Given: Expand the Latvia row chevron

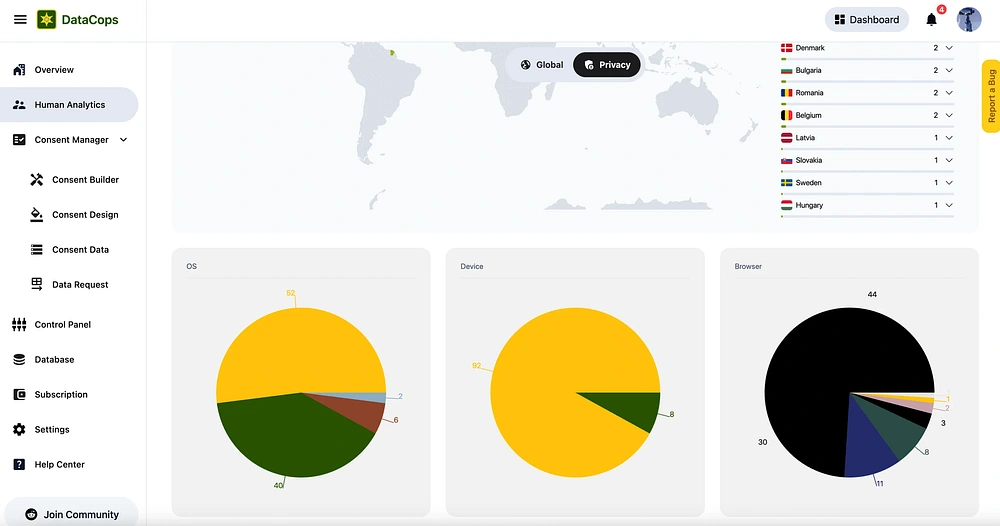Looking at the screenshot, I should click(x=949, y=138).
